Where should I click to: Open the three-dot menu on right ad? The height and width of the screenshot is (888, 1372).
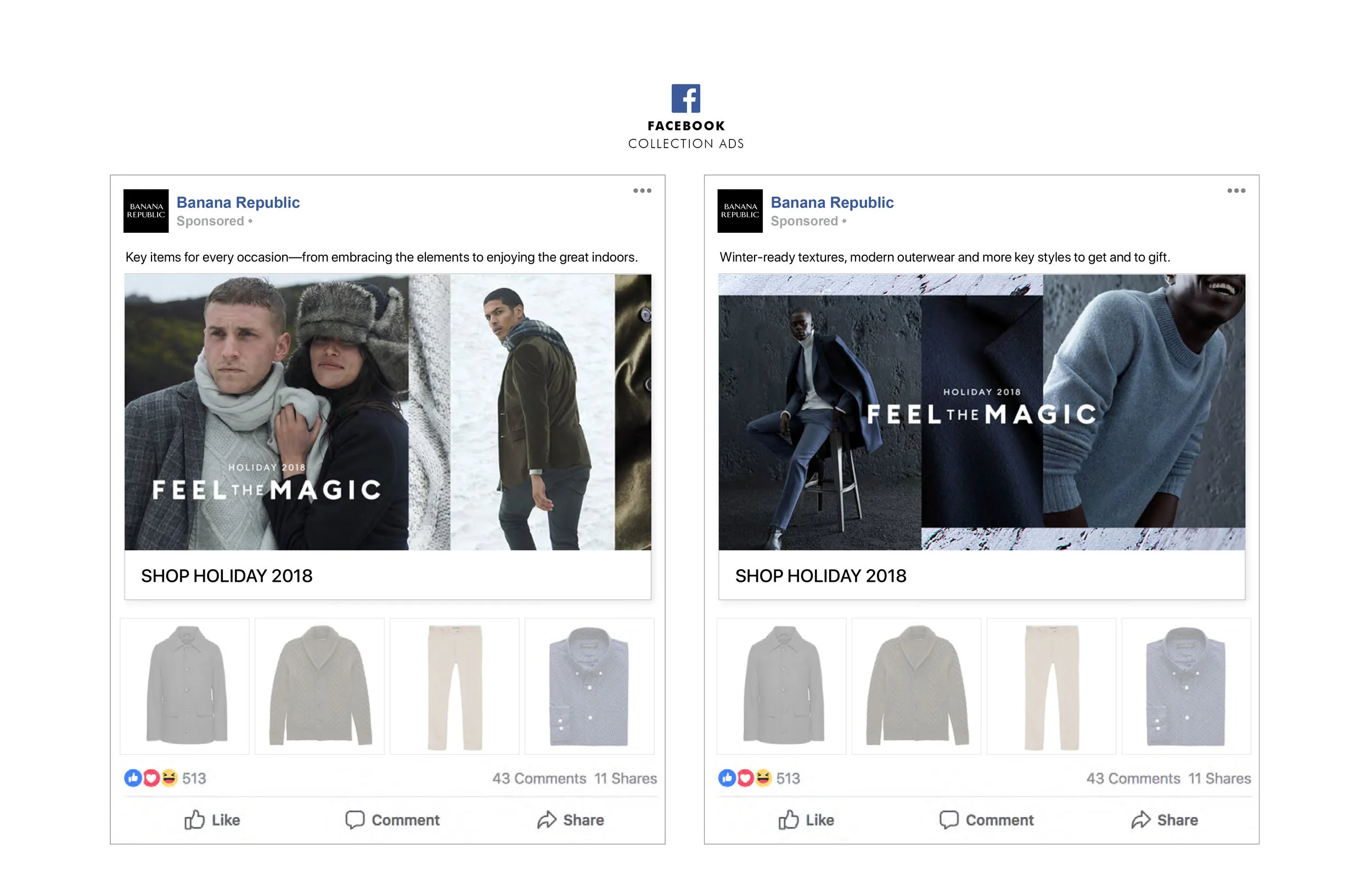pyautogui.click(x=1235, y=190)
